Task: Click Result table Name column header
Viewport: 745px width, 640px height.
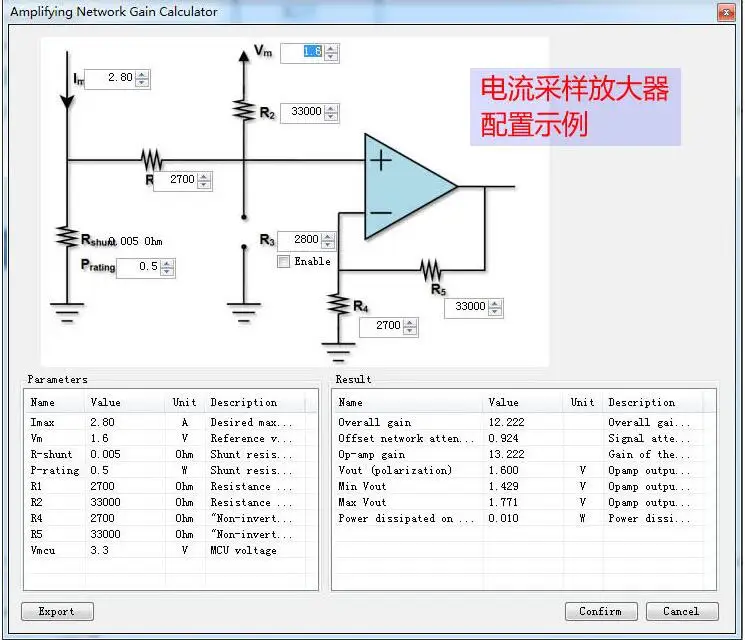Action: (x=408, y=402)
